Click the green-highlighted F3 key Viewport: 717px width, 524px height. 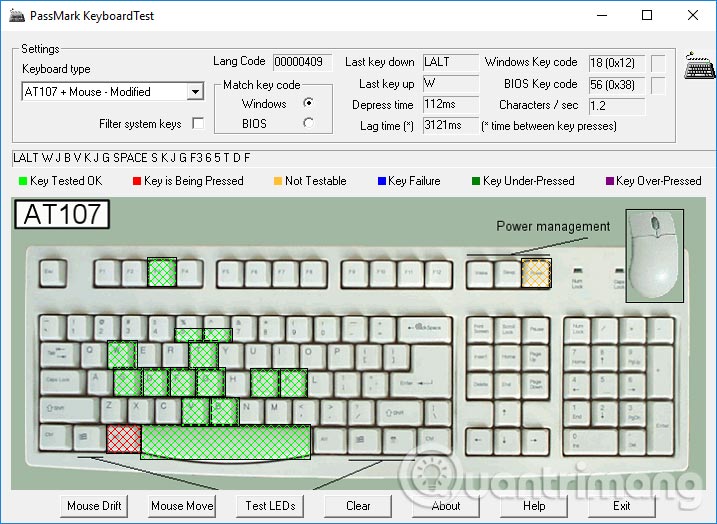pyautogui.click(x=161, y=273)
